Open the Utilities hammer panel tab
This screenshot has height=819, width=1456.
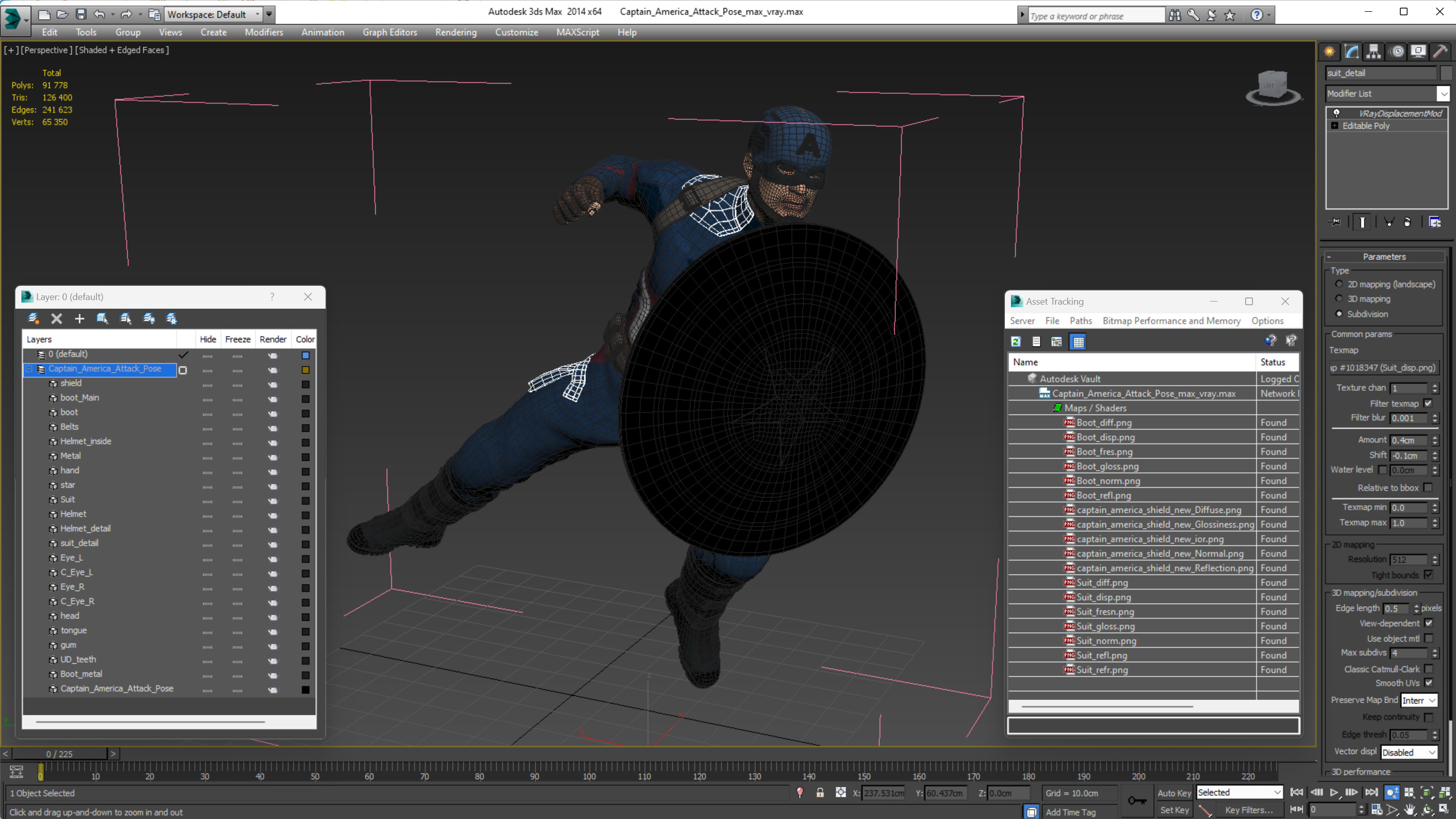tap(1440, 52)
